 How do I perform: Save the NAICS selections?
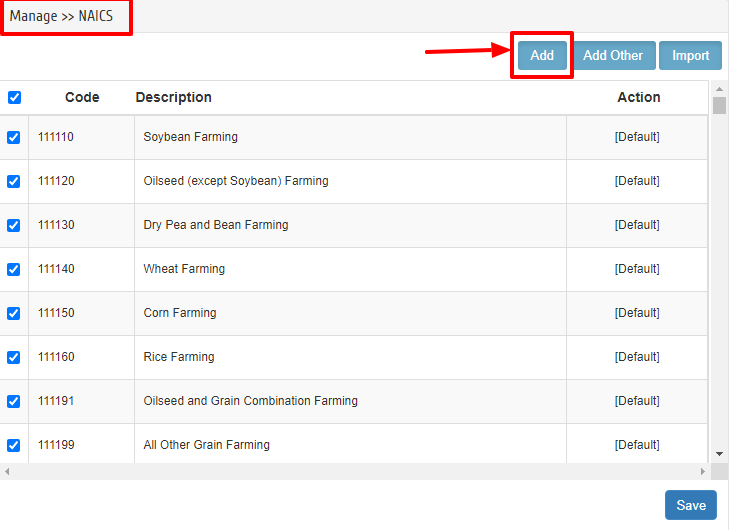click(x=690, y=505)
